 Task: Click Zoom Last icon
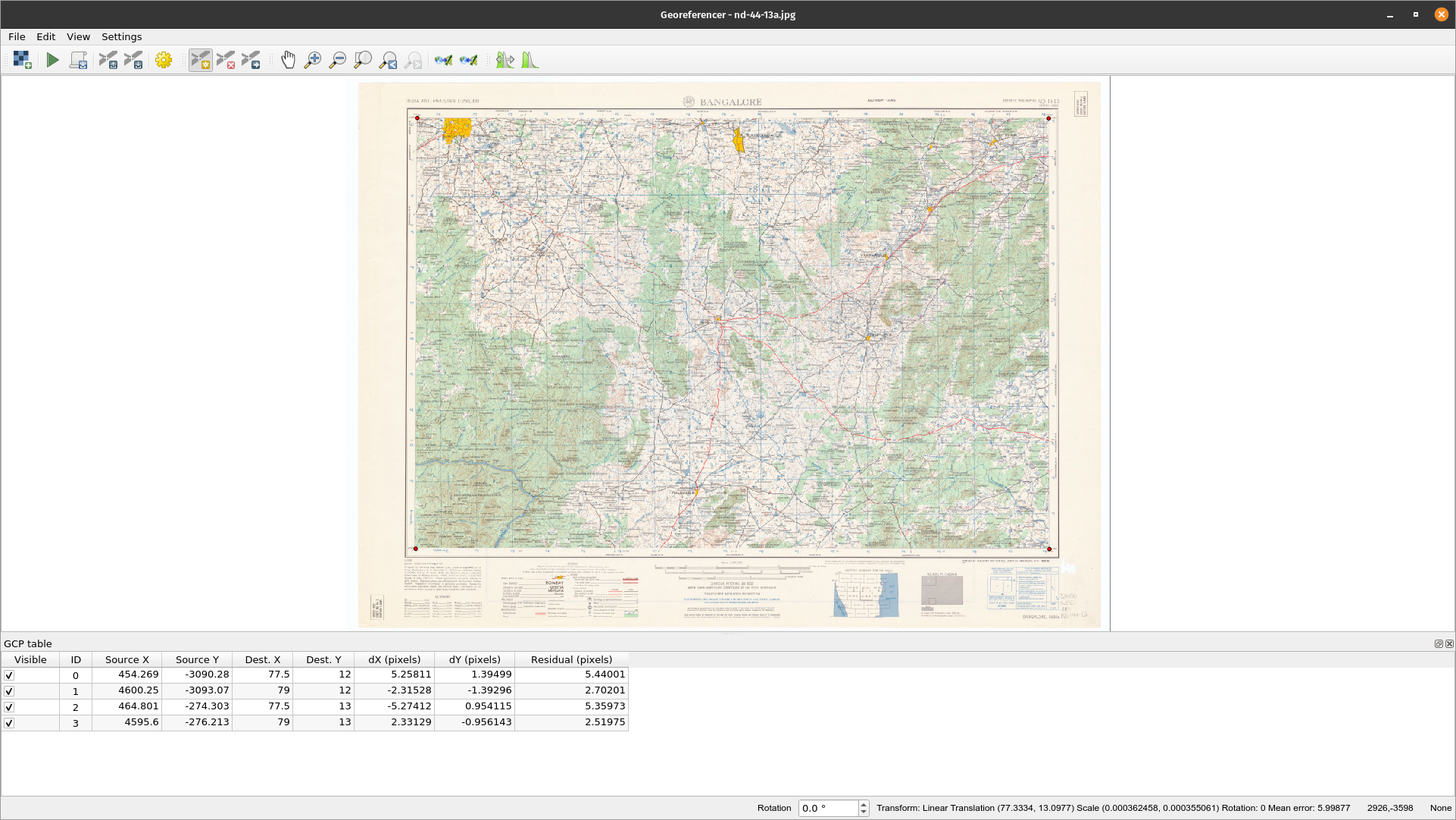(388, 60)
